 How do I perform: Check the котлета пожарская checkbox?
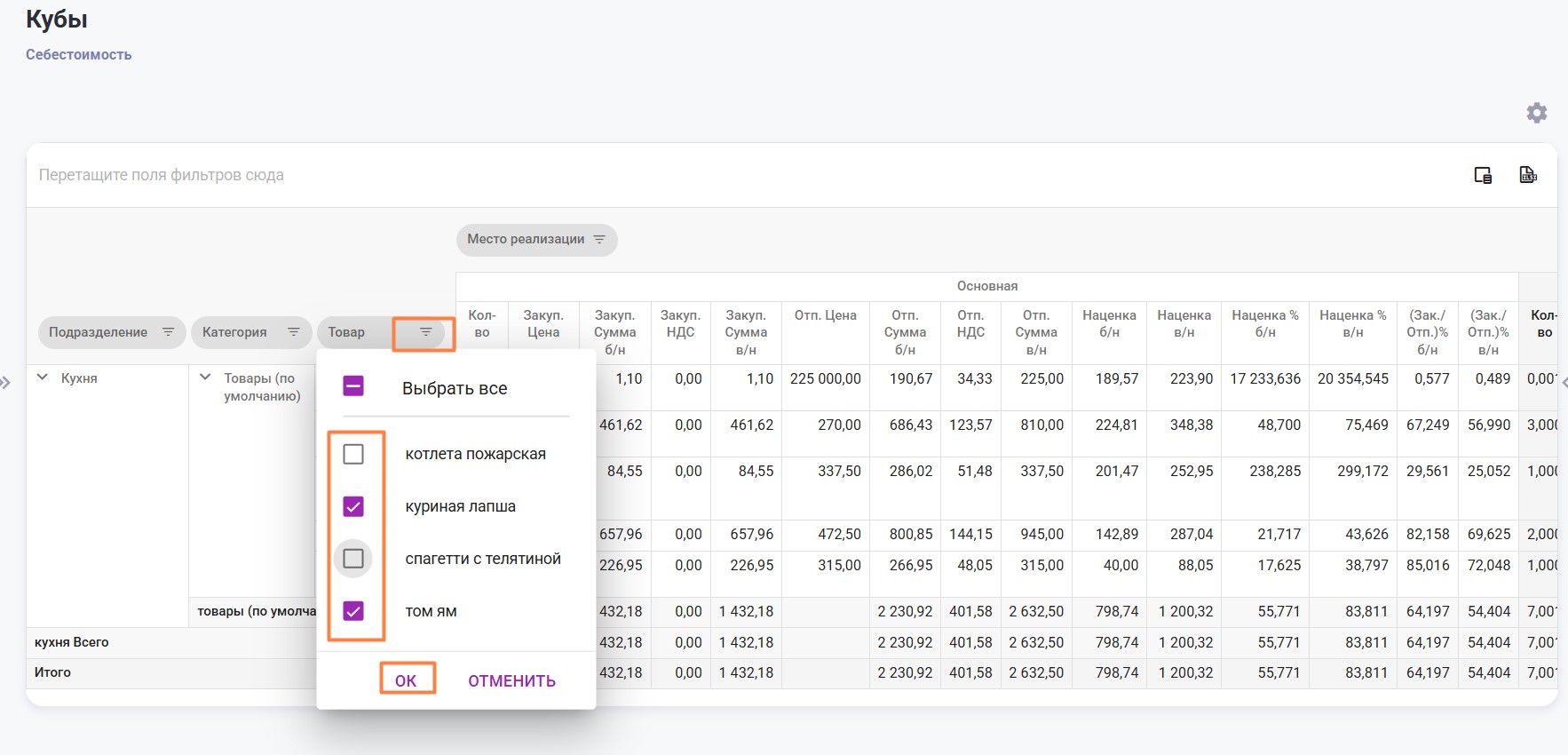point(353,454)
